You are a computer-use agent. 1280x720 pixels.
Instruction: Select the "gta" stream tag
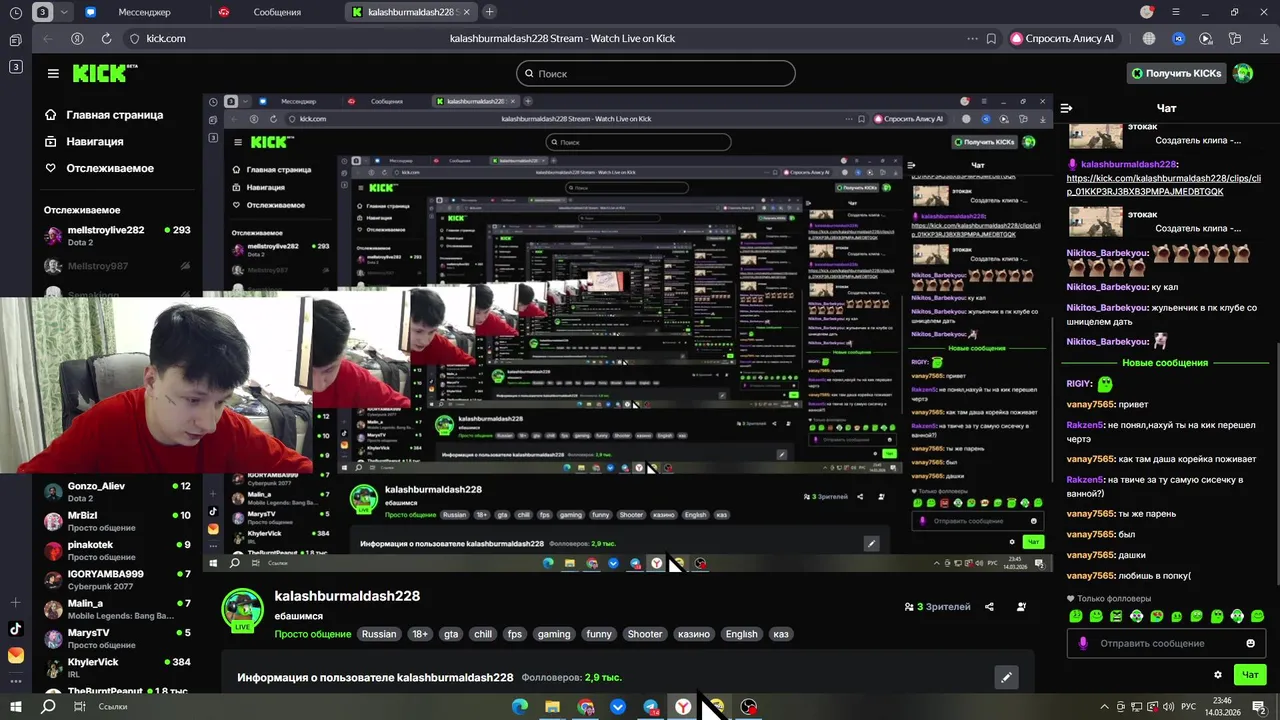point(451,634)
